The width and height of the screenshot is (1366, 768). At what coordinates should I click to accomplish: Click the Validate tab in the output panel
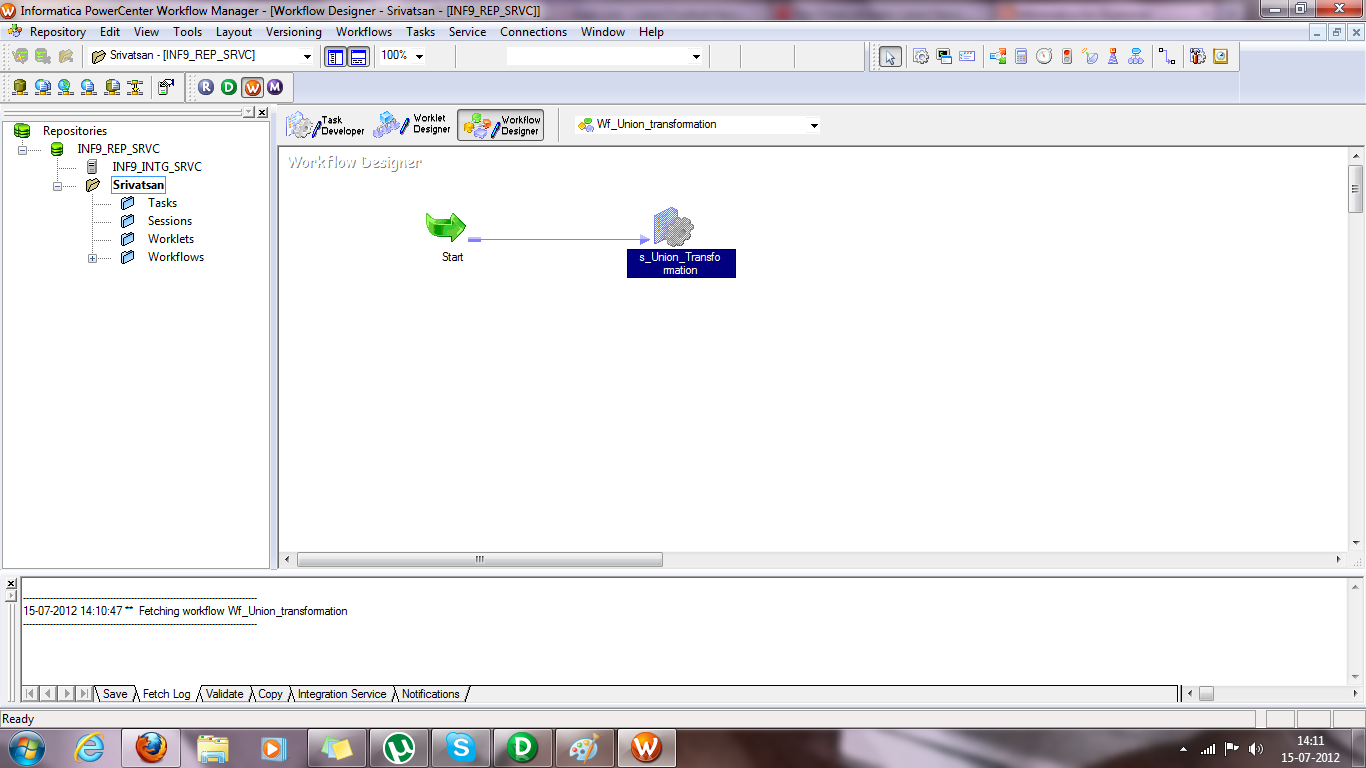point(223,693)
